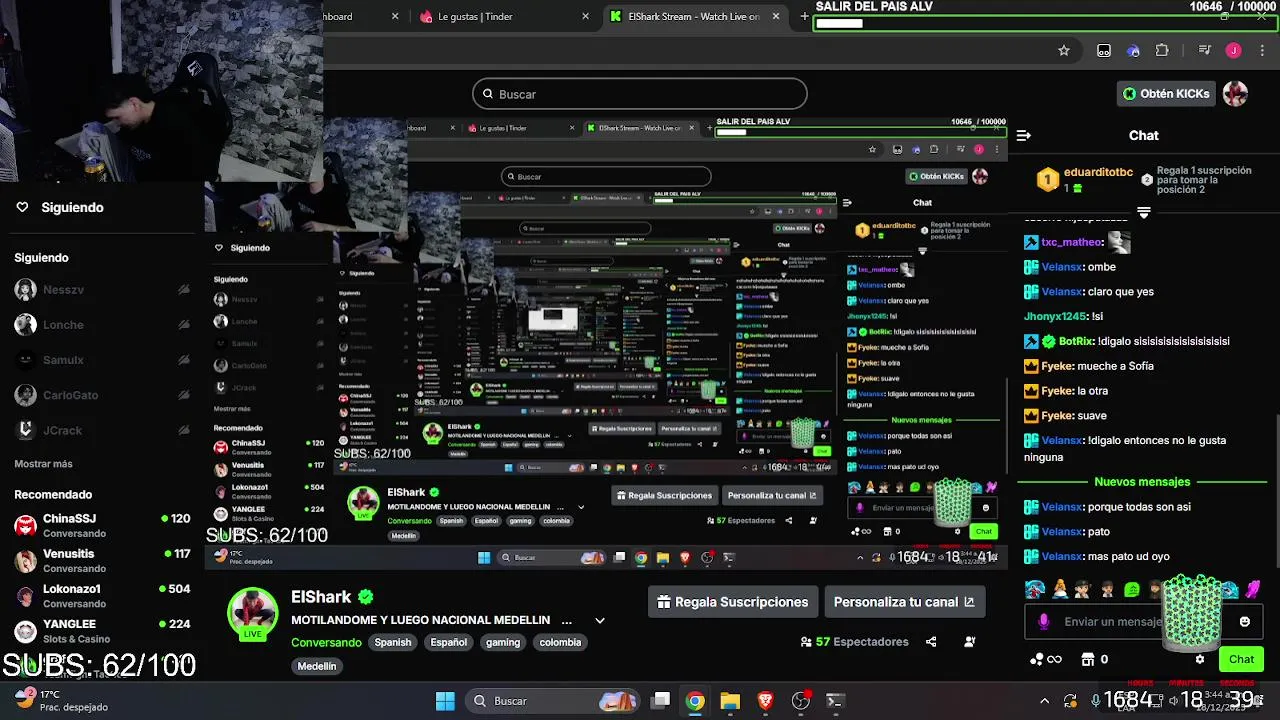Close the Le gustas Tinder tab
The width and height of the screenshot is (1280, 720).
tap(587, 16)
